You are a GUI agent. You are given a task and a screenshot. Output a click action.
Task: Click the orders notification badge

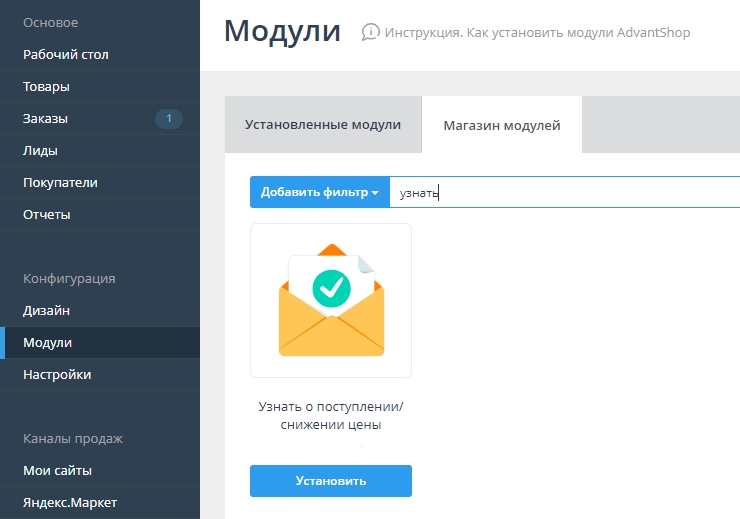(168, 119)
